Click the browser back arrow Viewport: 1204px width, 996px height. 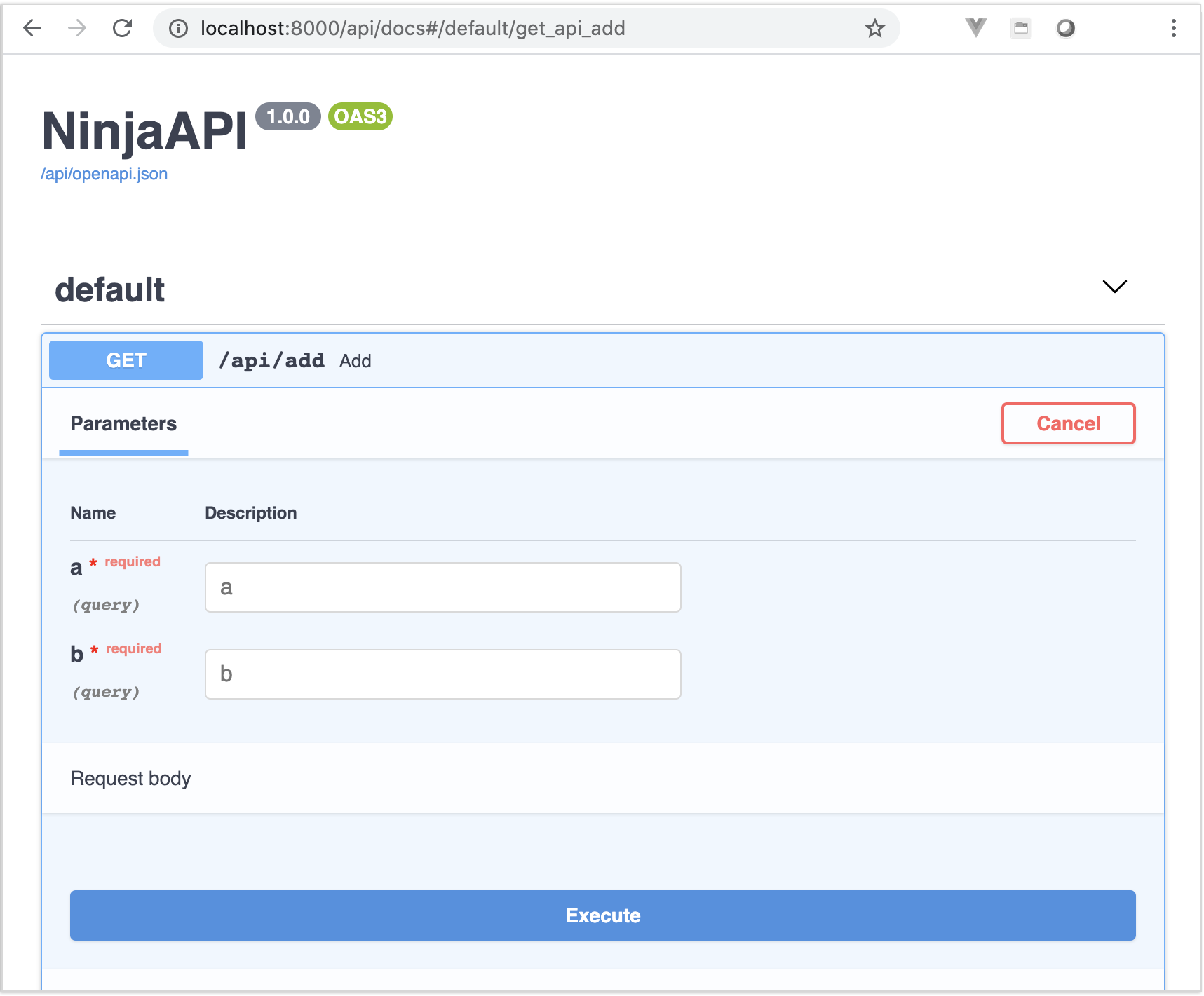31,29
